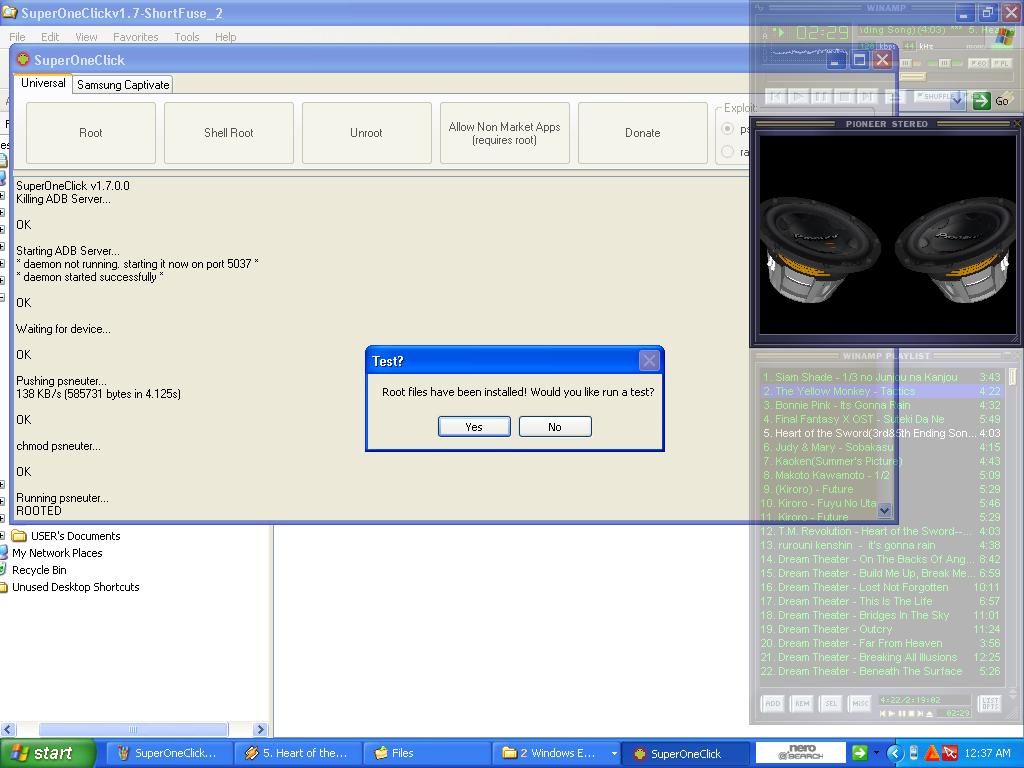The image size is (1024, 768).
Task: Select USER's Documents folder in tree
Action: point(67,536)
